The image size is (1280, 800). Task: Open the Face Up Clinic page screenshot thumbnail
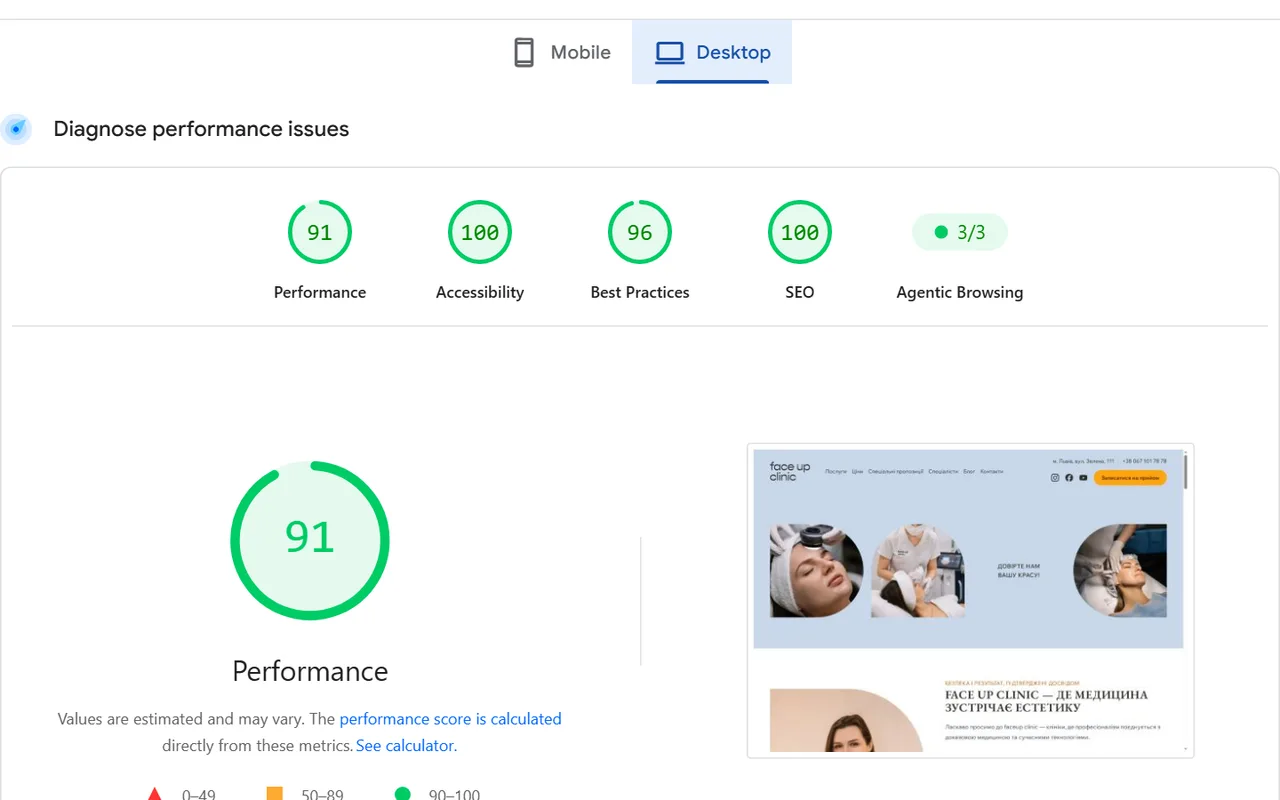[x=970, y=600]
